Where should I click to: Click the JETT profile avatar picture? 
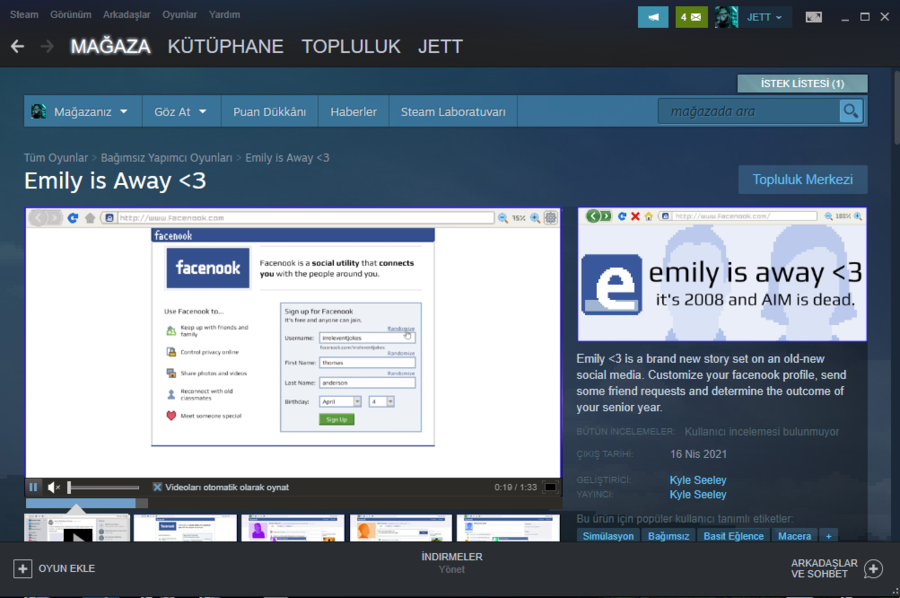(x=726, y=17)
